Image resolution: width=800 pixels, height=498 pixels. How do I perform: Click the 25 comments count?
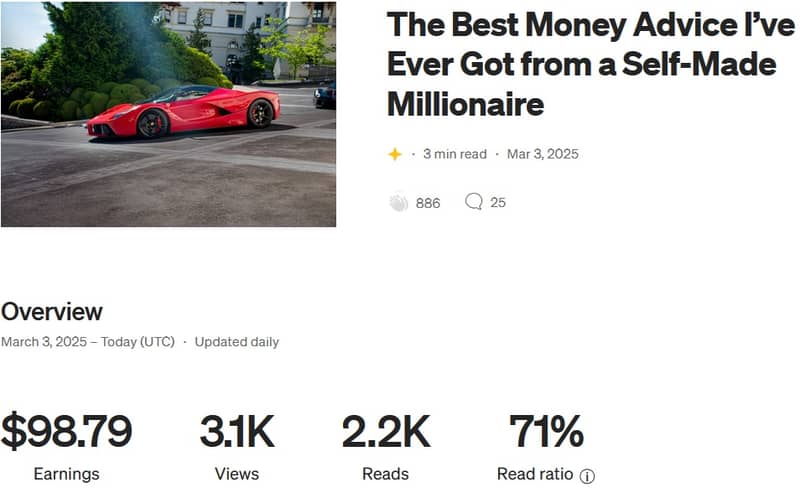click(498, 202)
